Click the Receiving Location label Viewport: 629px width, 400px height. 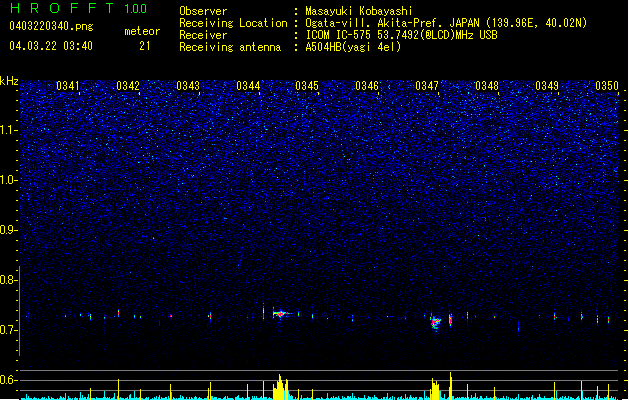pyautogui.click(x=233, y=23)
